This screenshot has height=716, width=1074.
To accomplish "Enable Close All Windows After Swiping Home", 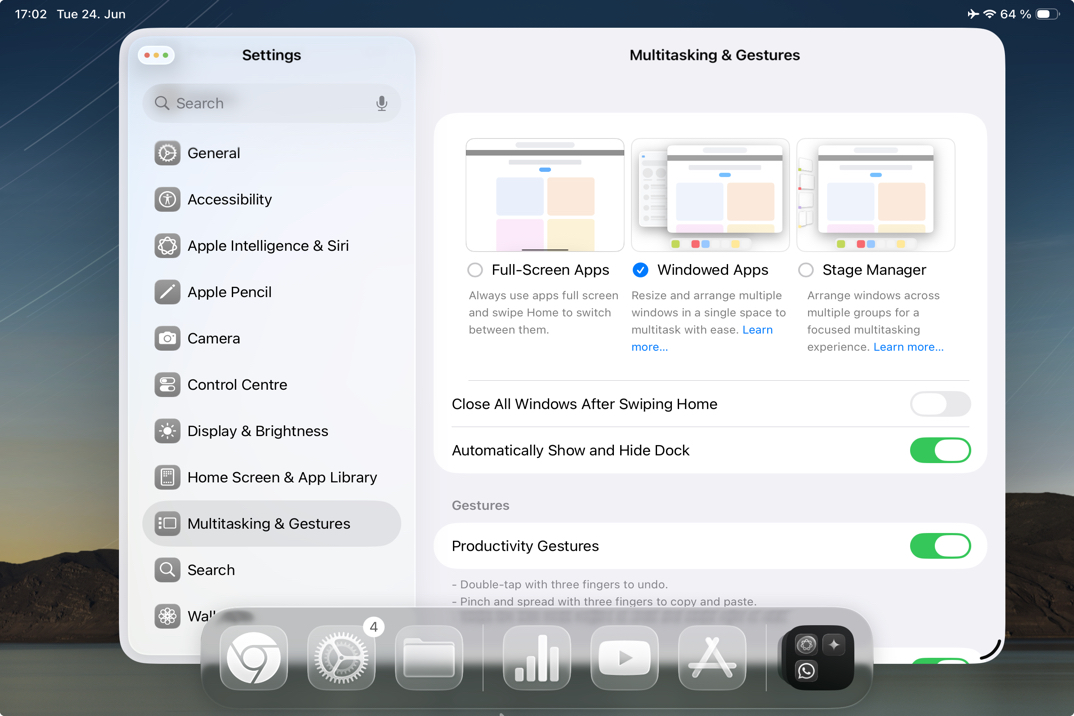I will click(940, 404).
